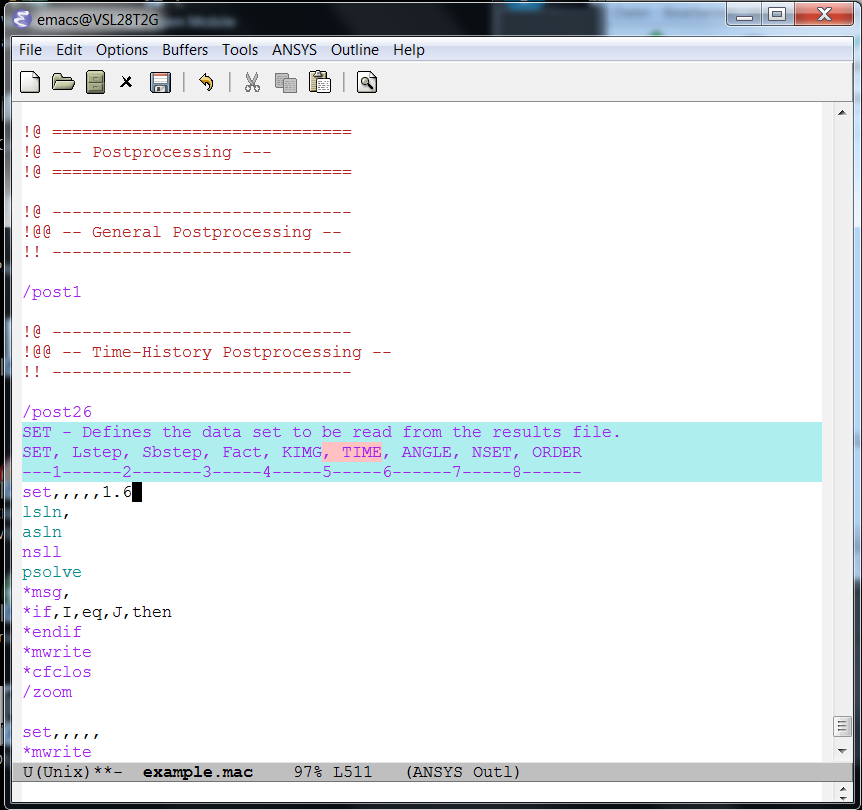
Task: Cut selection with the scissors icon
Action: 252,82
